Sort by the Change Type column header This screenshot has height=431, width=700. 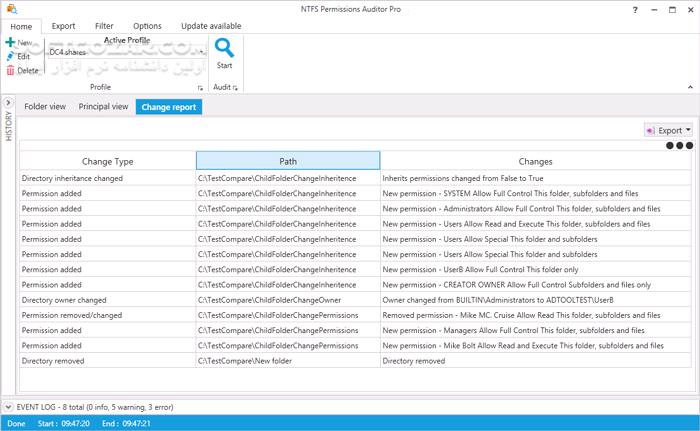click(107, 161)
